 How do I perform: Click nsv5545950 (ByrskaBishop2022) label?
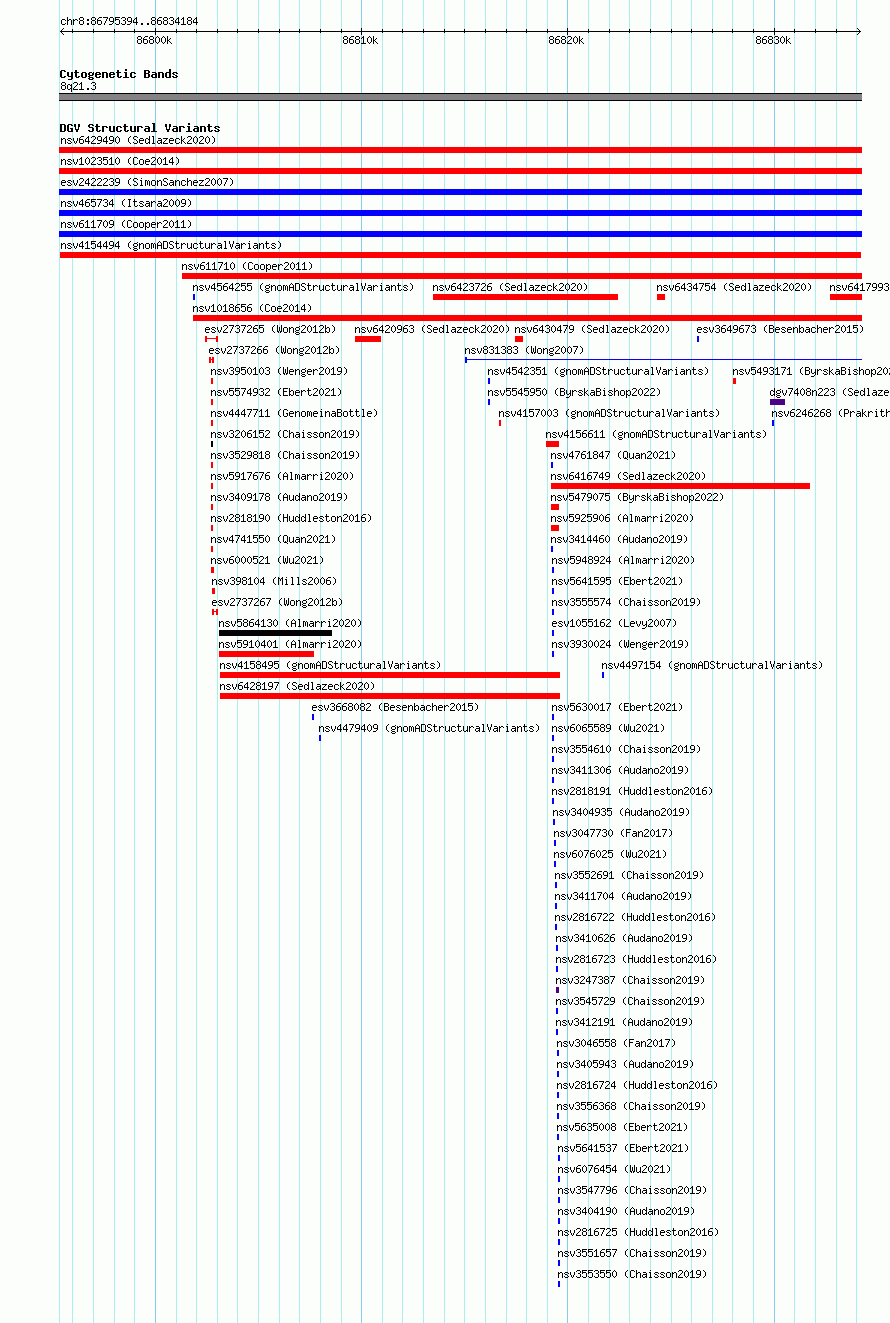[x=574, y=393]
